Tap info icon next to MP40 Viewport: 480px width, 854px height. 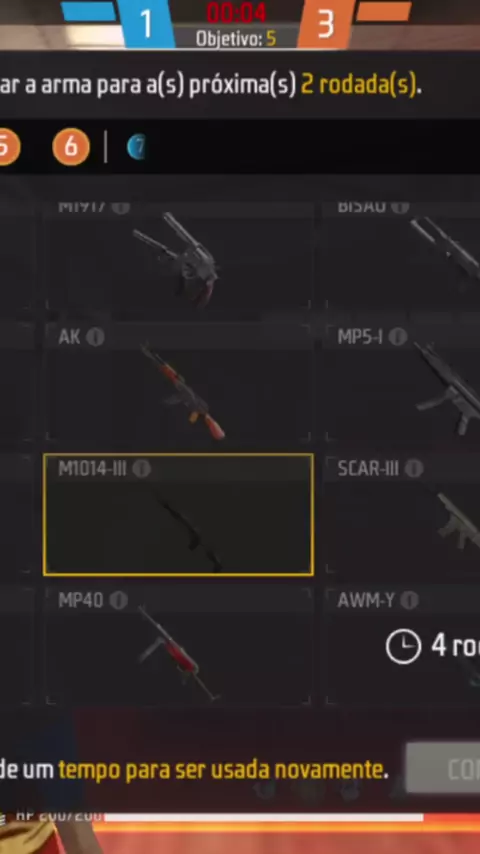click(x=118, y=600)
